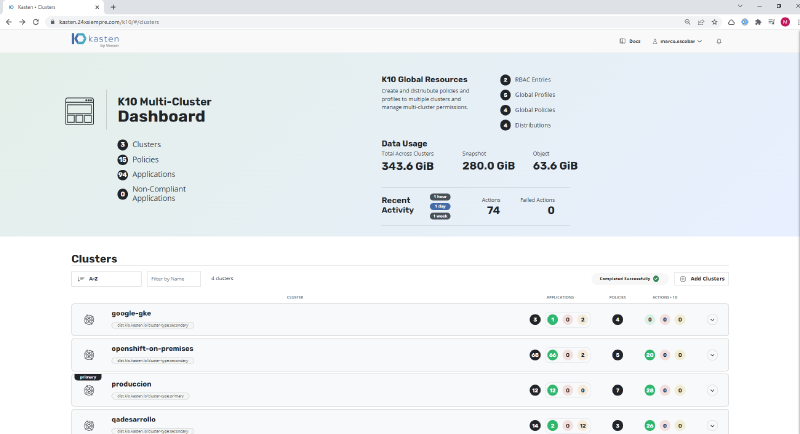Click the browser zoom magnifier icon
This screenshot has height=434, width=800.
coord(687,22)
